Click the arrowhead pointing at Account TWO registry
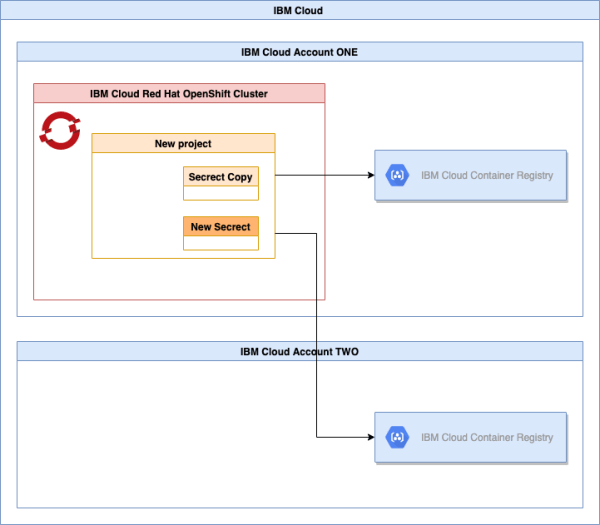Screen dimensions: 600x525 370,437
